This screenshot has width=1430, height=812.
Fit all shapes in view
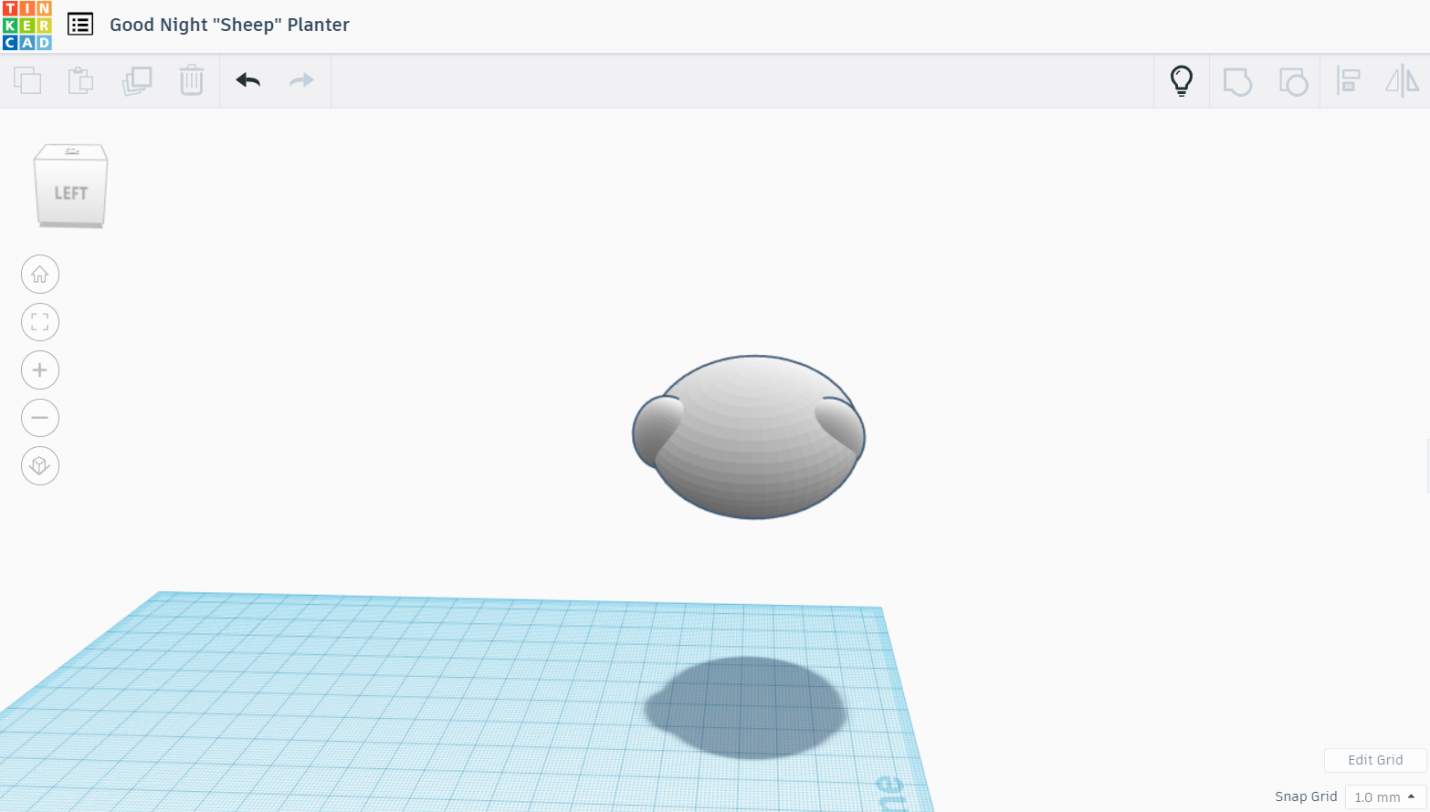[40, 322]
